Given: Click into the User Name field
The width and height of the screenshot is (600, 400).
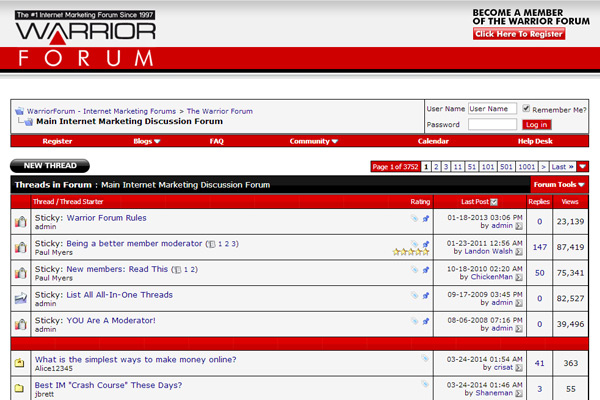Looking at the screenshot, I should pos(492,109).
